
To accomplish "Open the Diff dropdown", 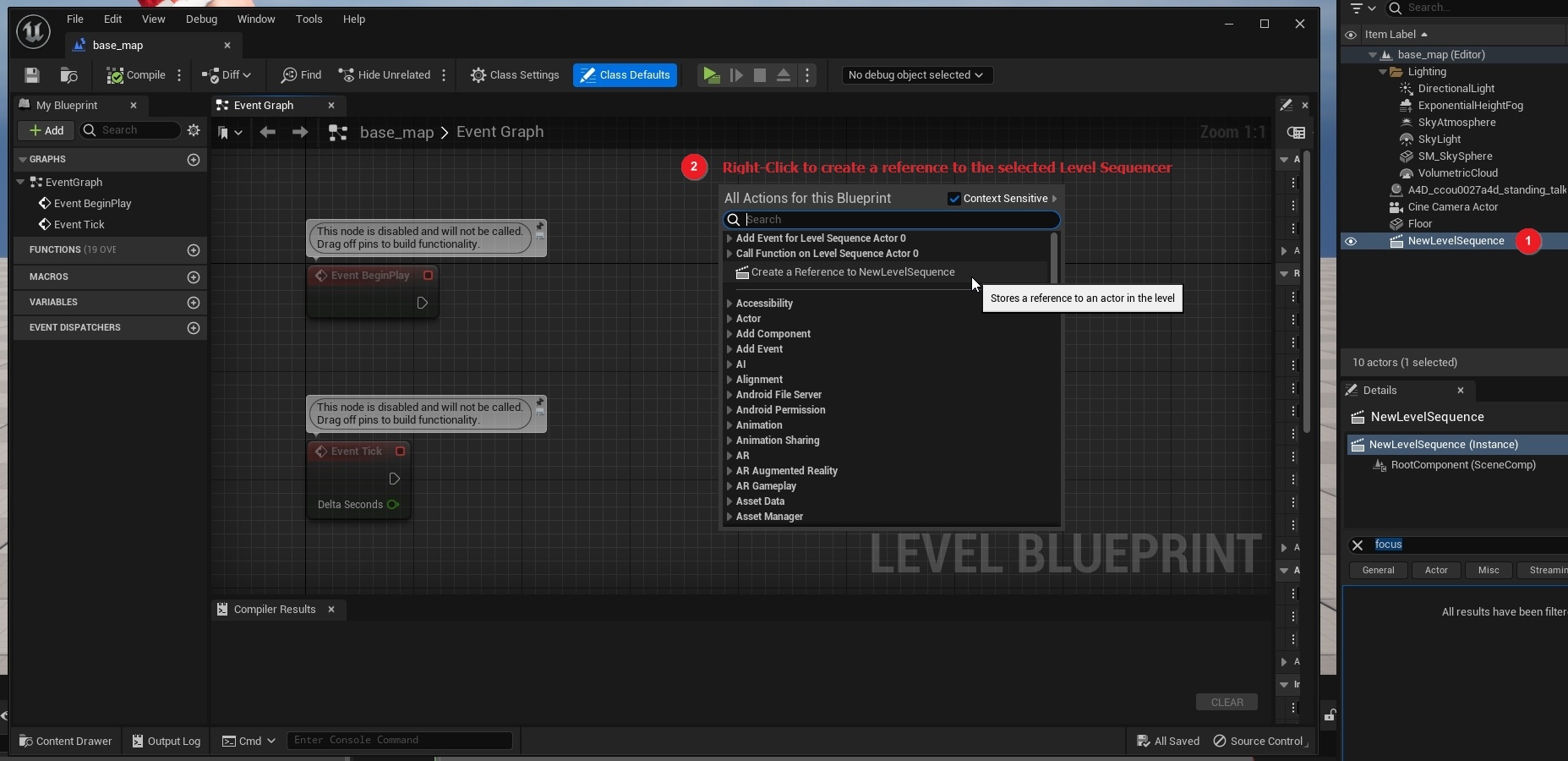I will [226, 75].
